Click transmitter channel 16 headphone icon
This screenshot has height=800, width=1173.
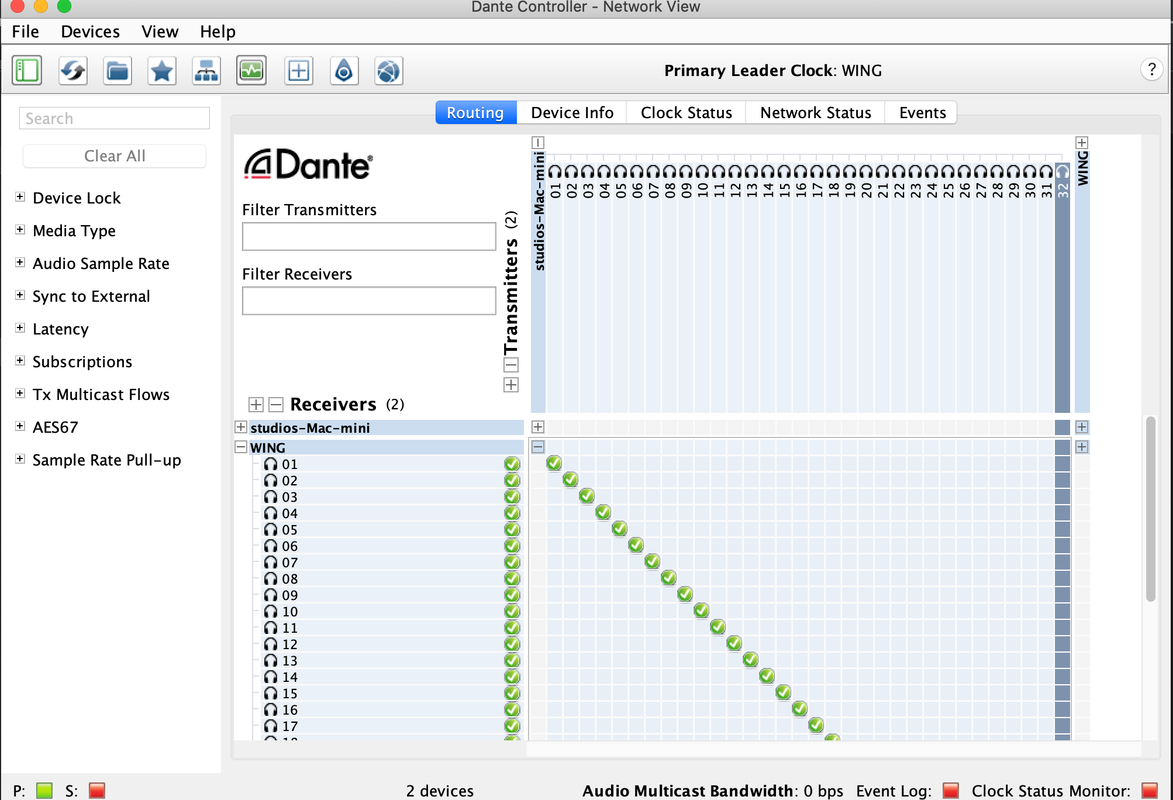(x=800, y=172)
